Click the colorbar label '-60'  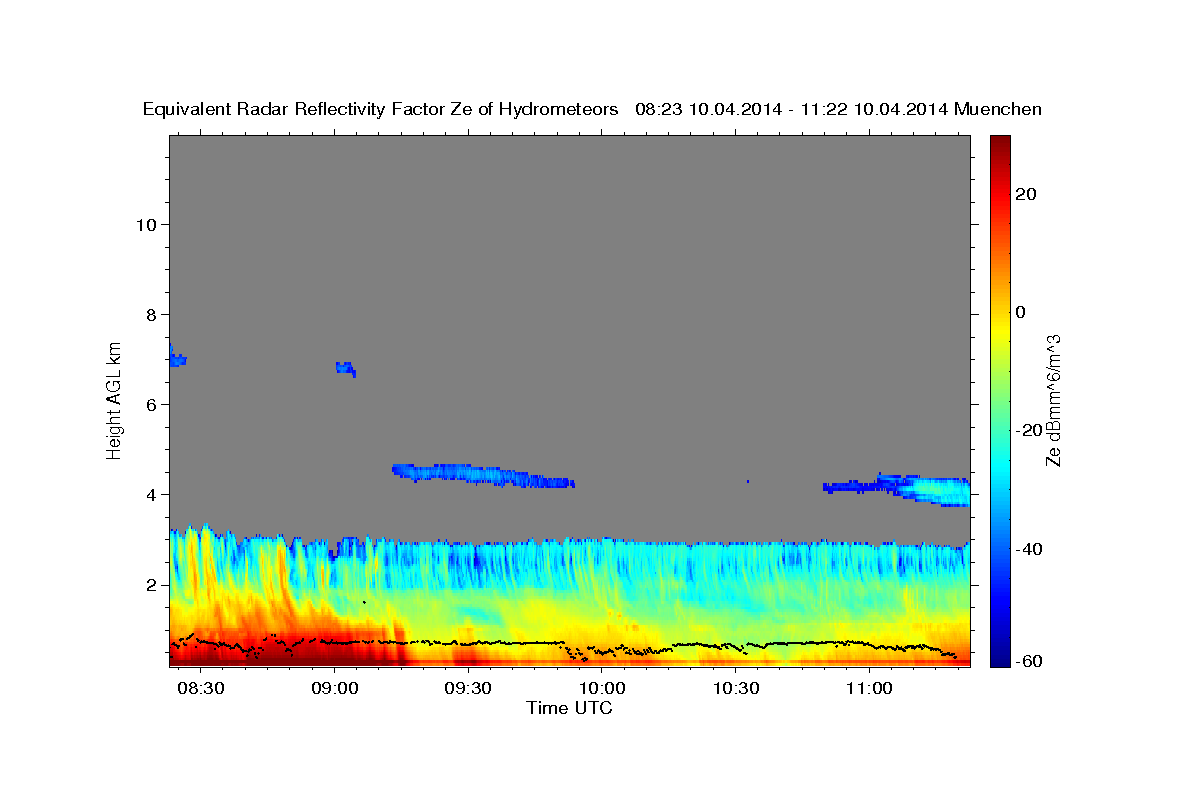[1029, 661]
